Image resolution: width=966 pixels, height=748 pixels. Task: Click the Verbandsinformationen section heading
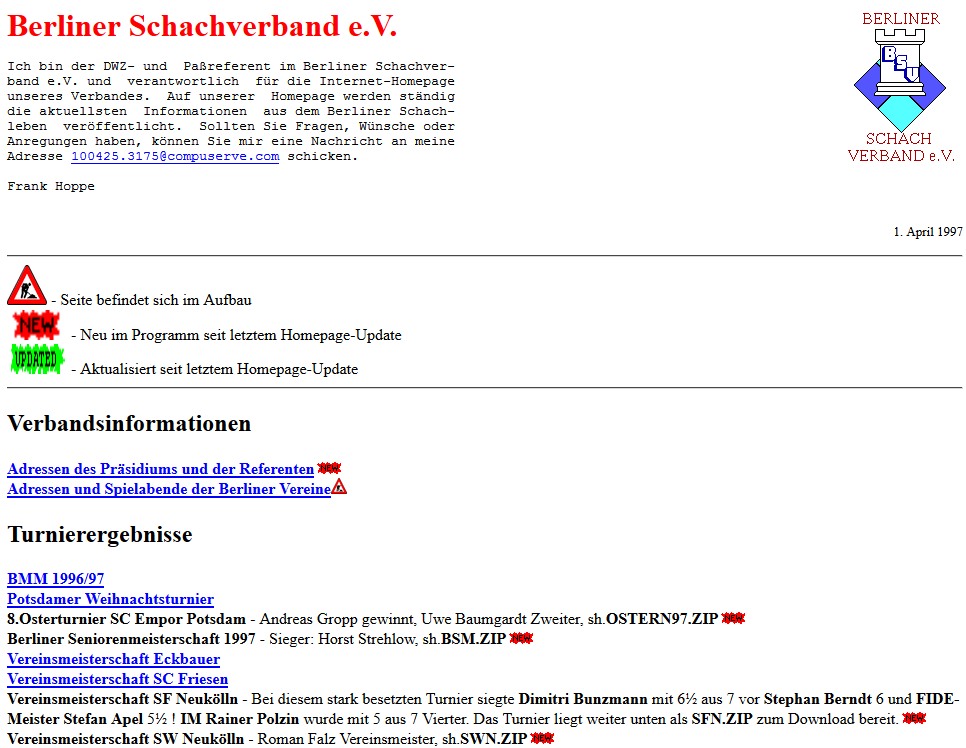click(x=129, y=424)
